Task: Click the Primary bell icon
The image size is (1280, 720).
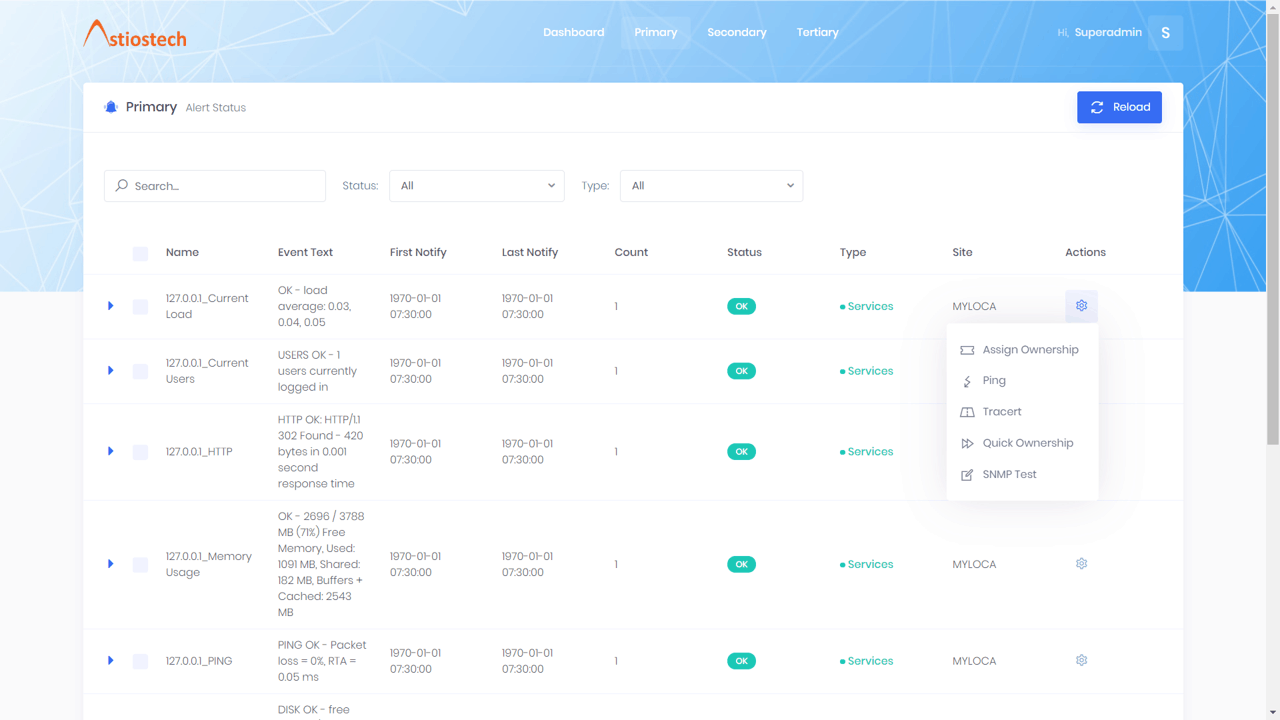Action: (x=111, y=107)
